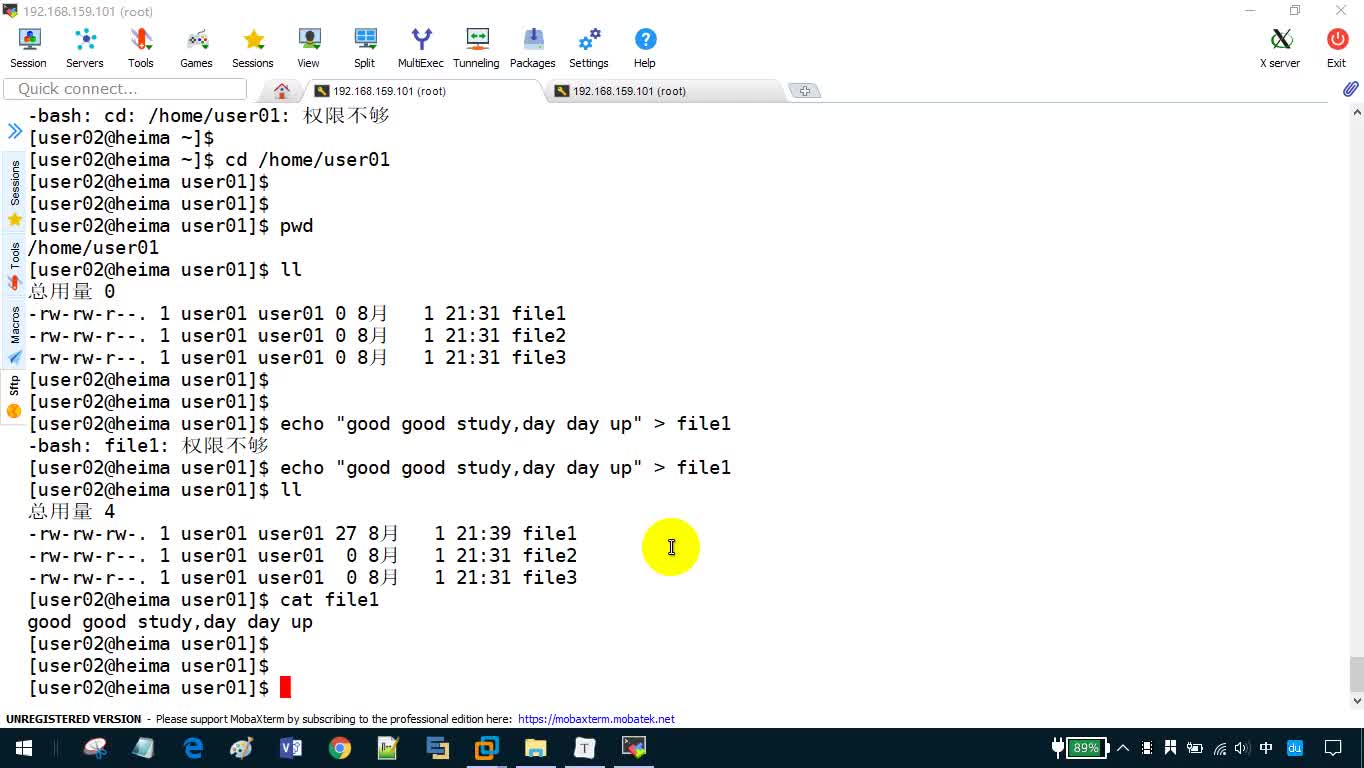1364x768 pixels.
Task: Open the Help icon
Action: [645, 47]
